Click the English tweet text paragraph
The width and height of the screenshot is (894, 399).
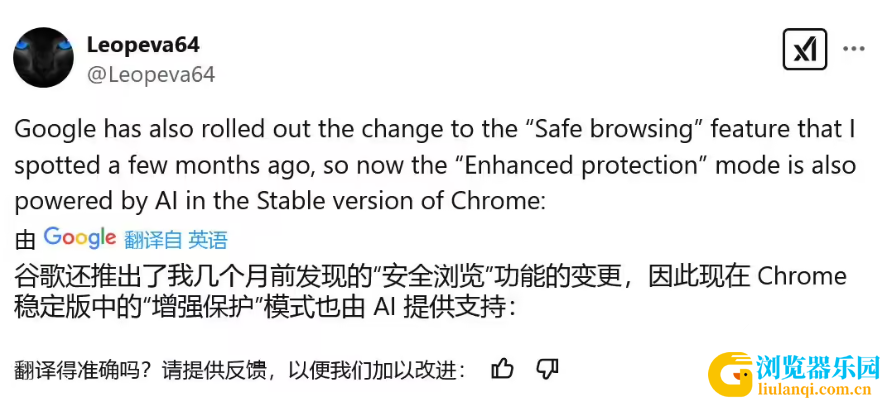435,166
